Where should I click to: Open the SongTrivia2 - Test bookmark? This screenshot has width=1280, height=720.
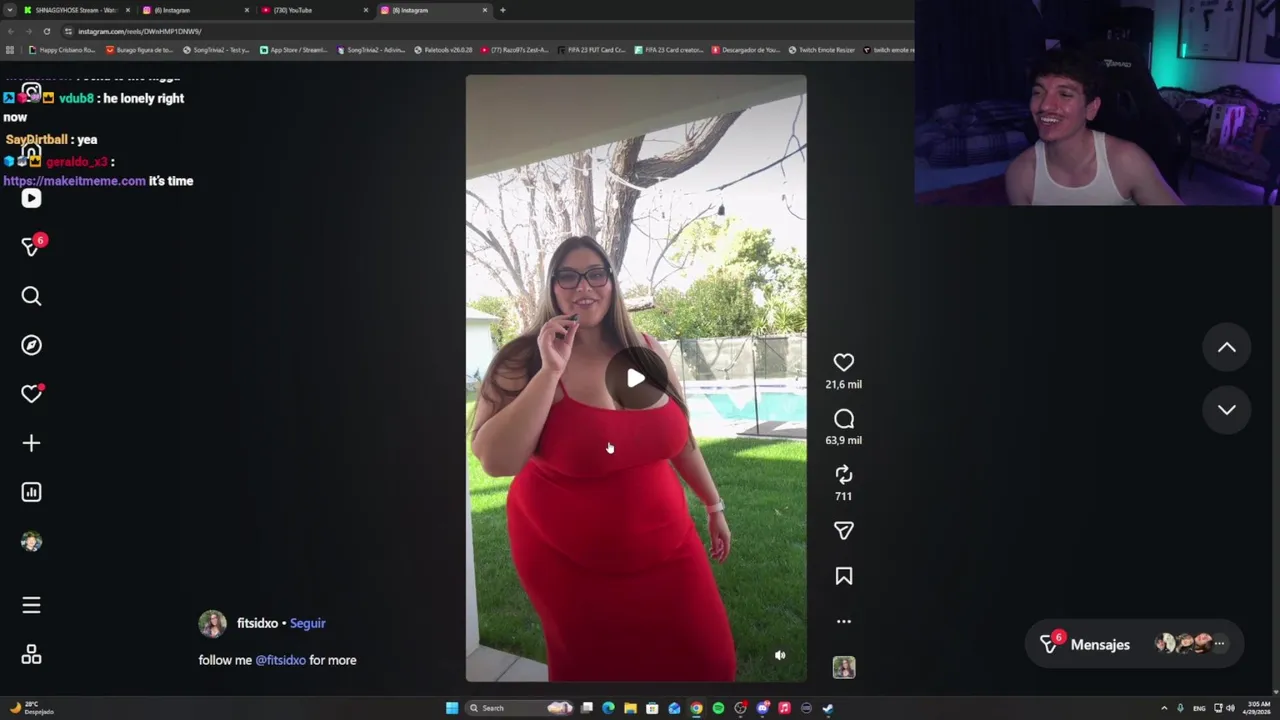tap(216, 50)
